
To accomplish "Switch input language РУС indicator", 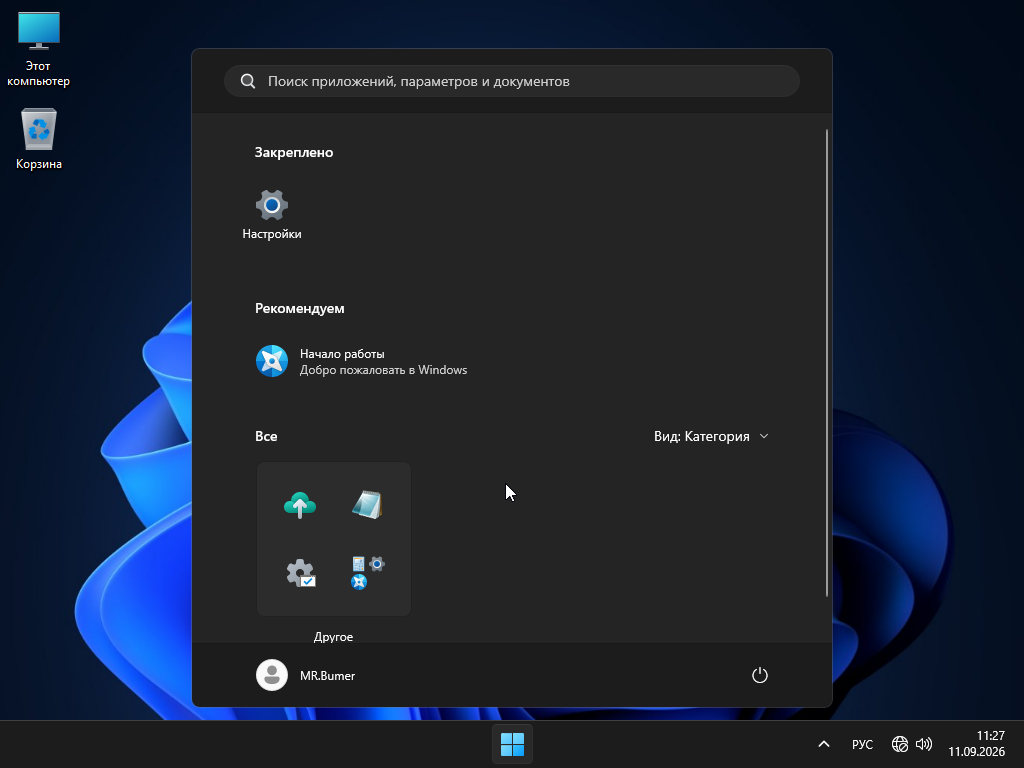I will (x=862, y=744).
